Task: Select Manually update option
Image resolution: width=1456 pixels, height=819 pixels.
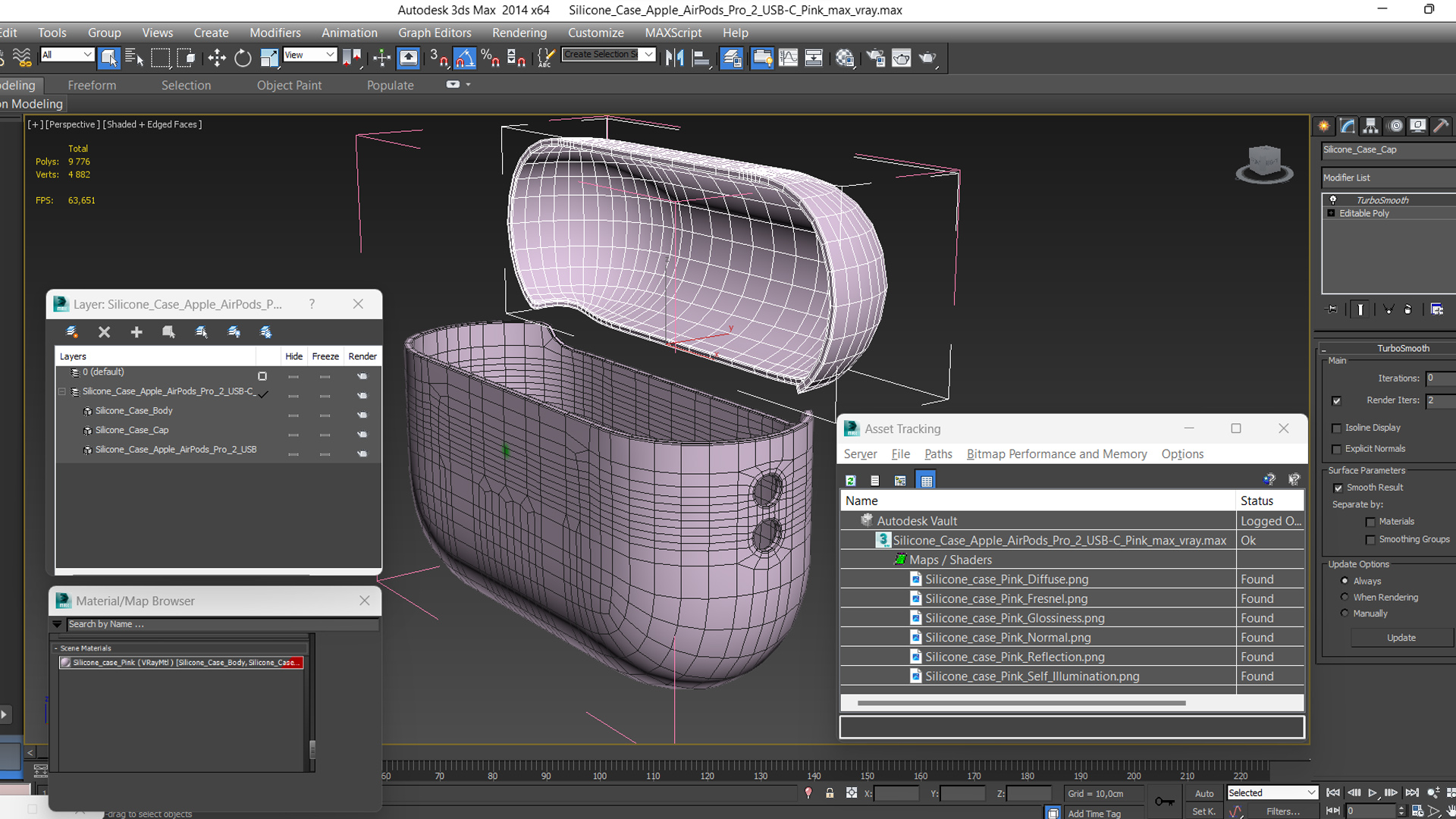Action: click(1345, 613)
